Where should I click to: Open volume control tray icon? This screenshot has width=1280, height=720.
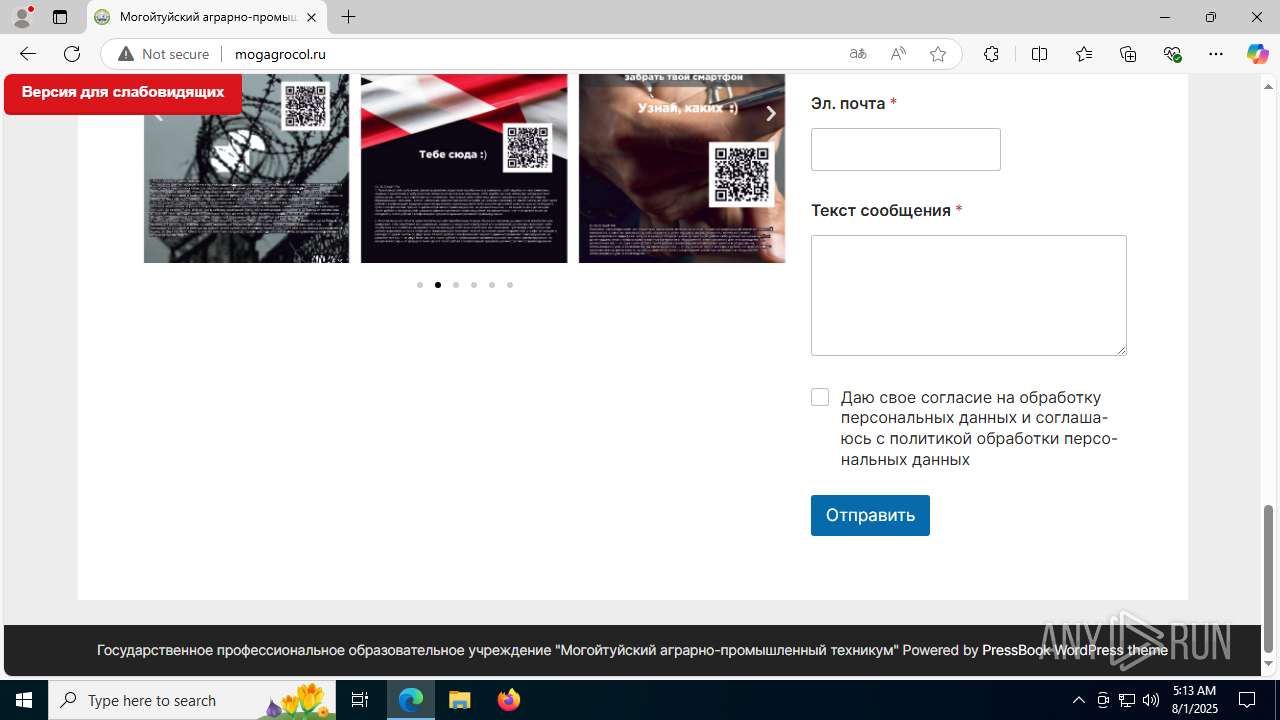pyautogui.click(x=1151, y=700)
